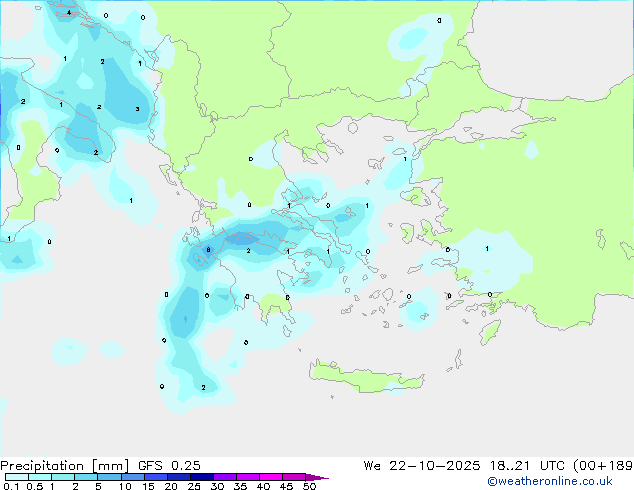
Task: Click the legend label '10'
Action: [x=125, y=486]
